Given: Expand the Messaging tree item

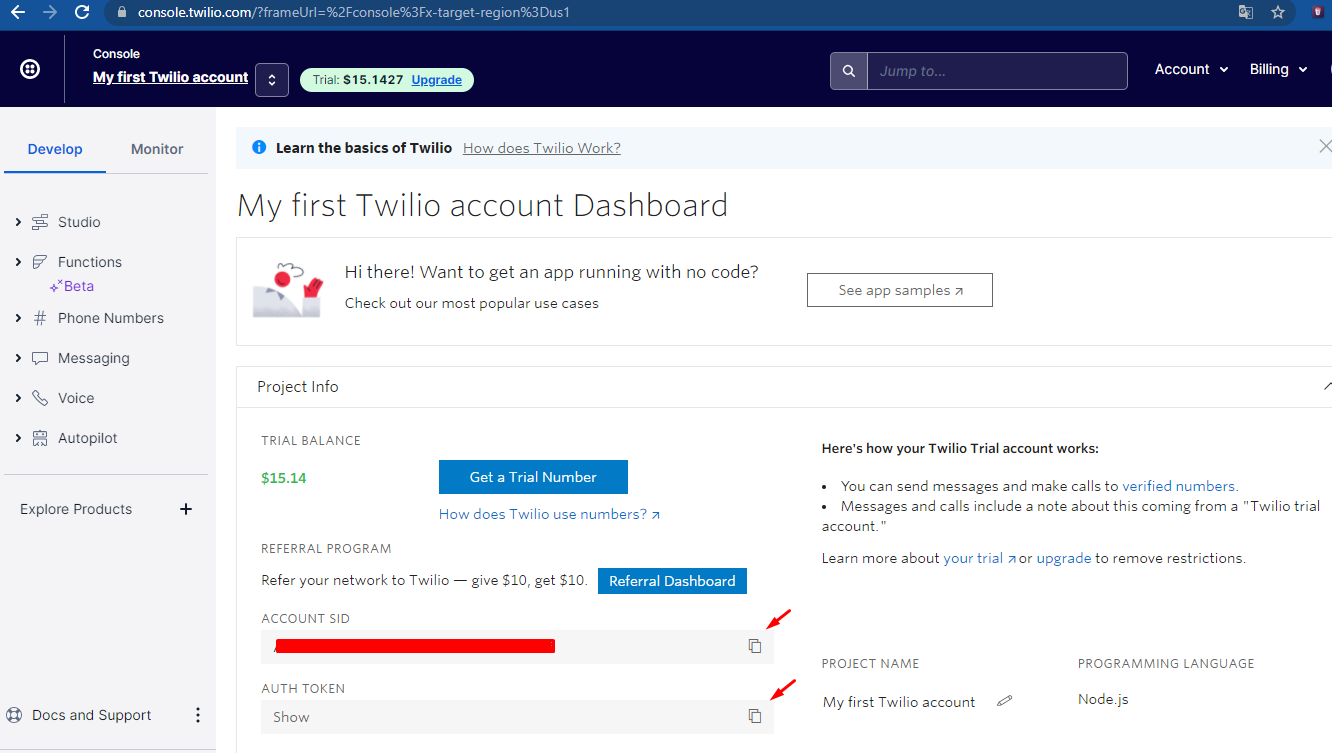Looking at the screenshot, I should click(x=18, y=358).
